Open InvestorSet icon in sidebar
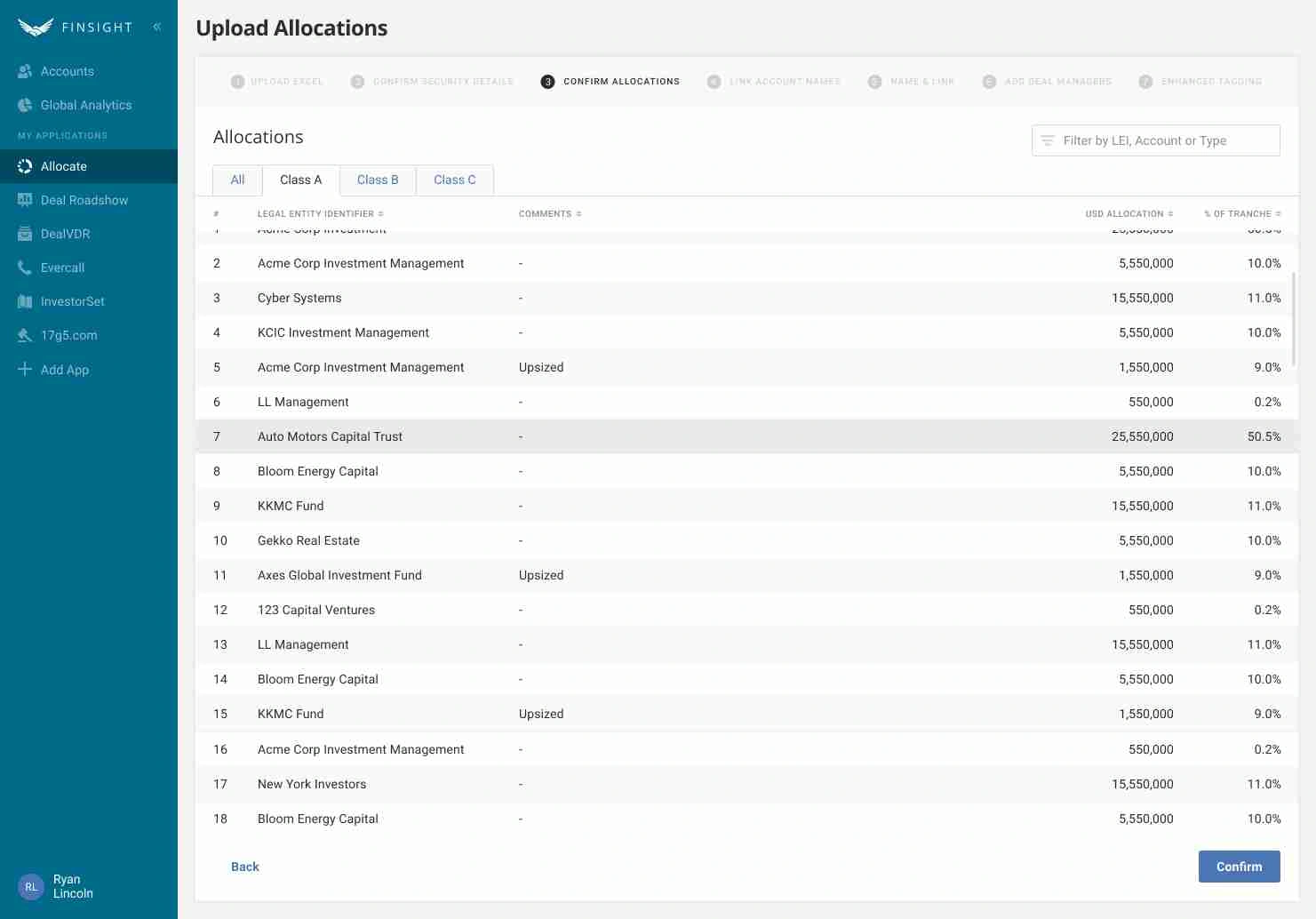Viewport: 1316px width, 919px height. [x=25, y=301]
